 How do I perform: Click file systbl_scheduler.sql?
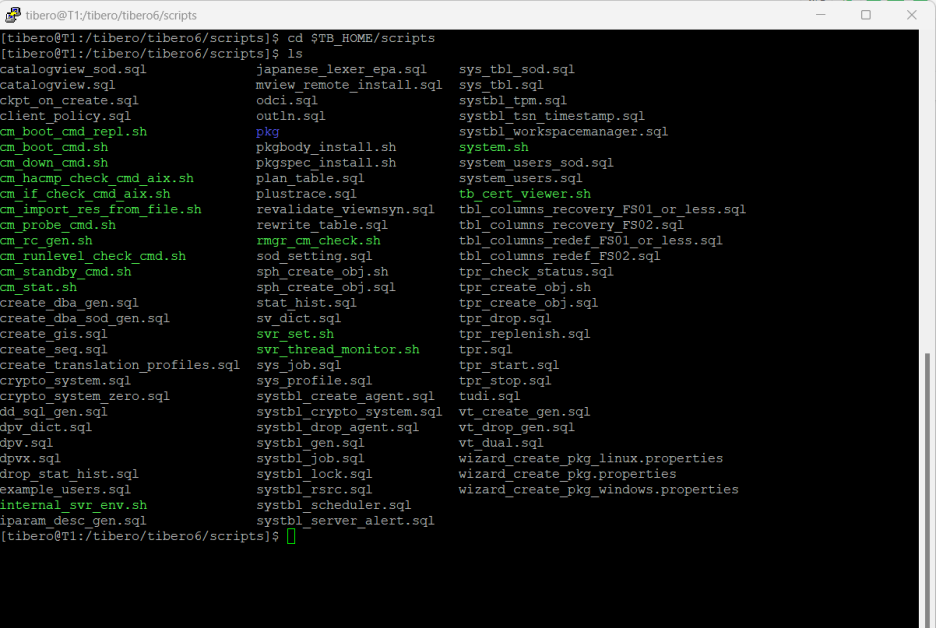(x=334, y=505)
